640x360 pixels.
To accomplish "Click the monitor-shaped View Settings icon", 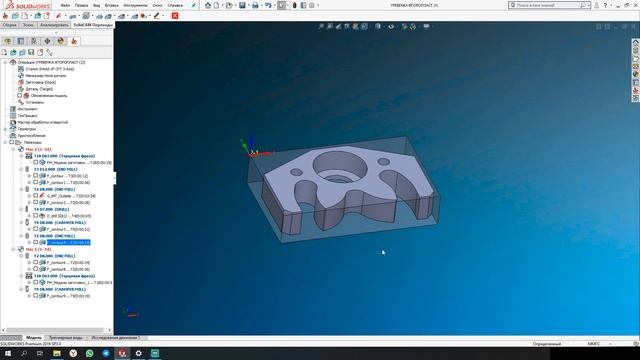I will 426,26.
